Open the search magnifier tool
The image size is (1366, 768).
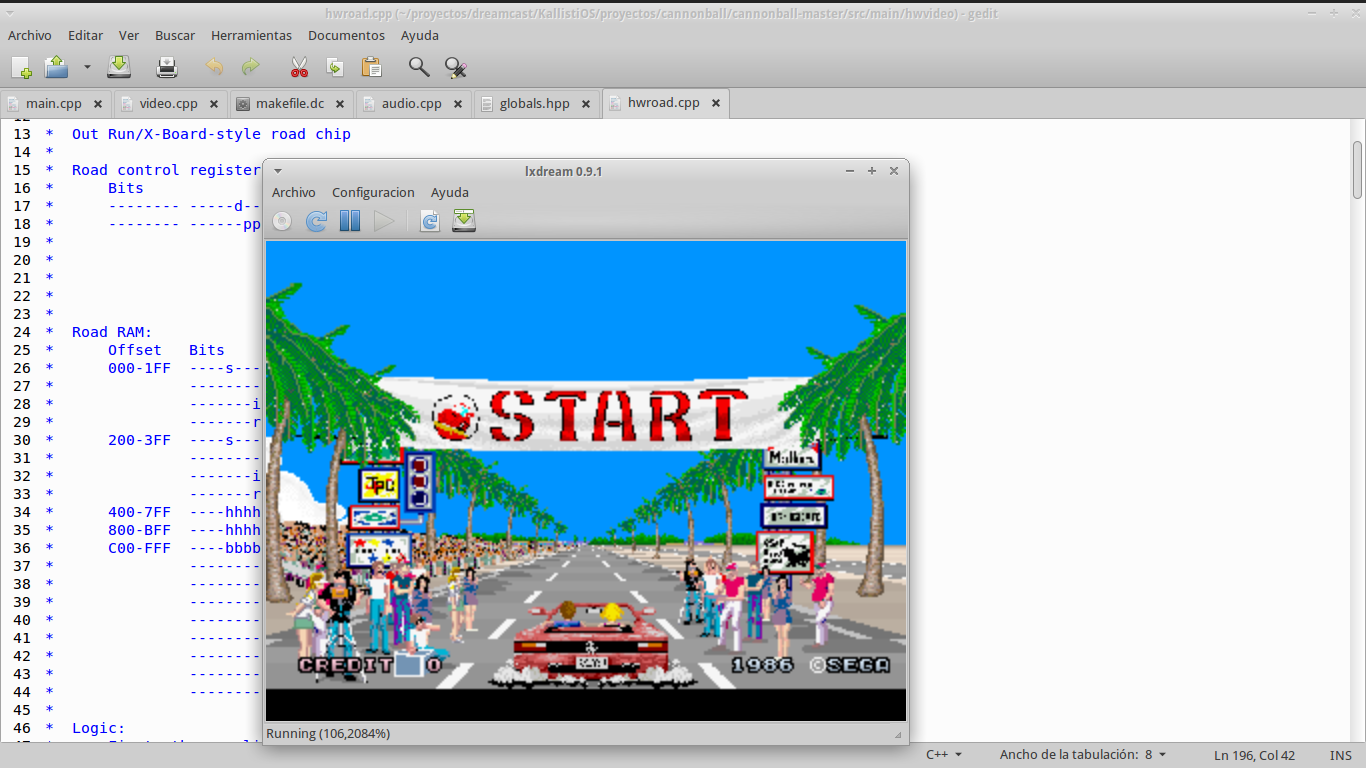click(419, 67)
